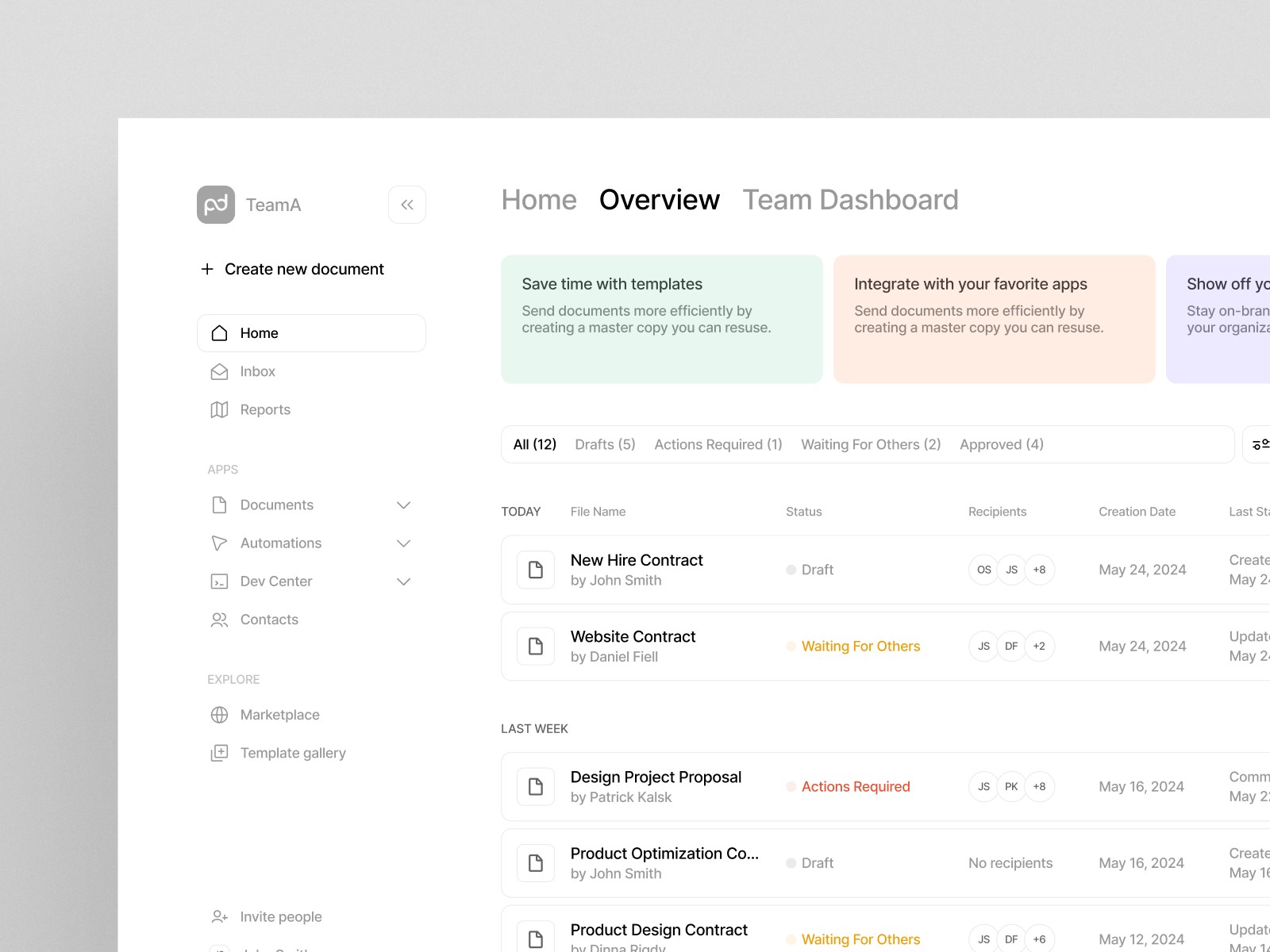Click the Automations arrow icon
Screen dimensions: 1270x952
click(x=220, y=543)
